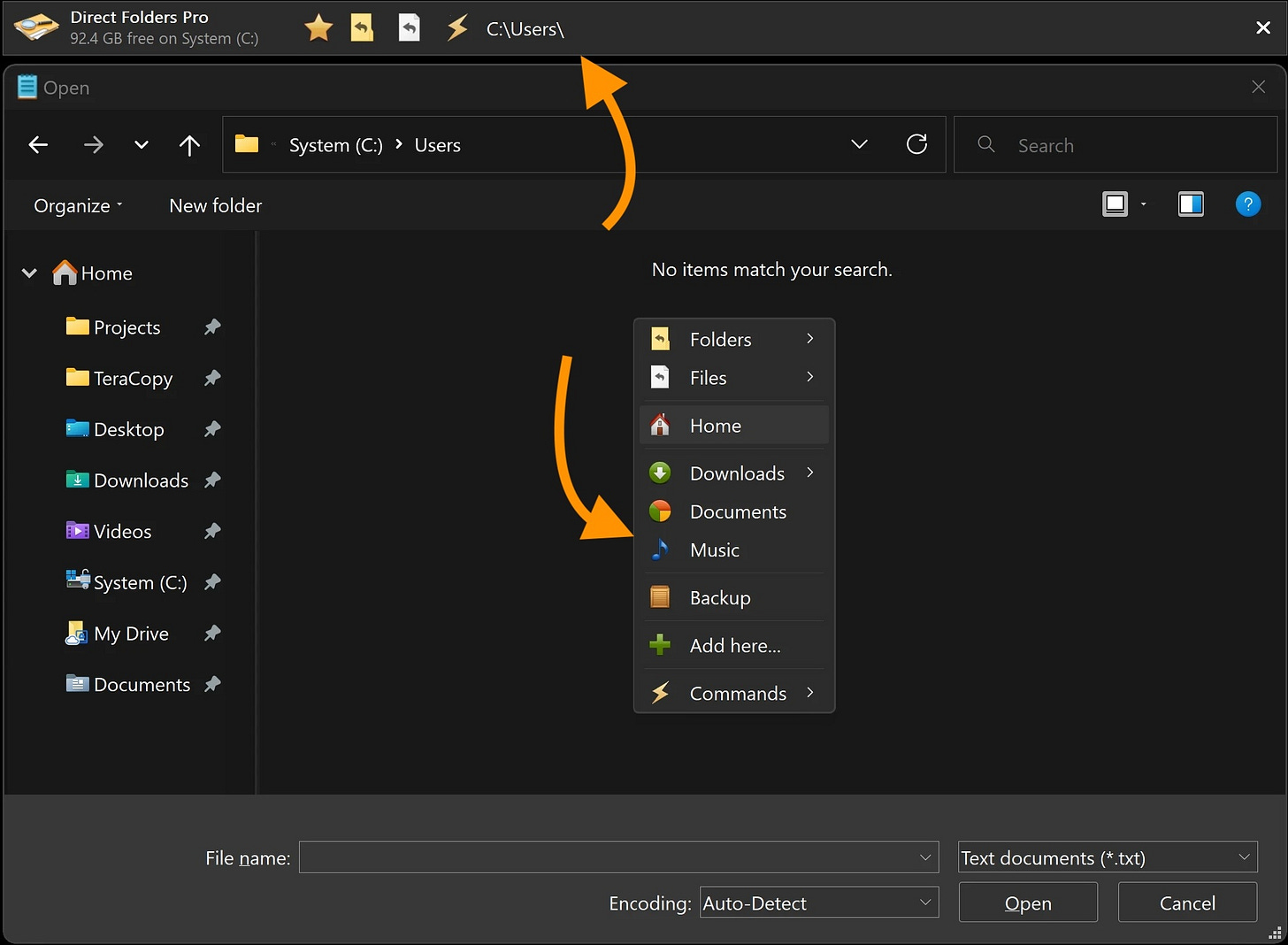1288x945 pixels.
Task: Open My Drive in sidebar
Action: click(118, 634)
